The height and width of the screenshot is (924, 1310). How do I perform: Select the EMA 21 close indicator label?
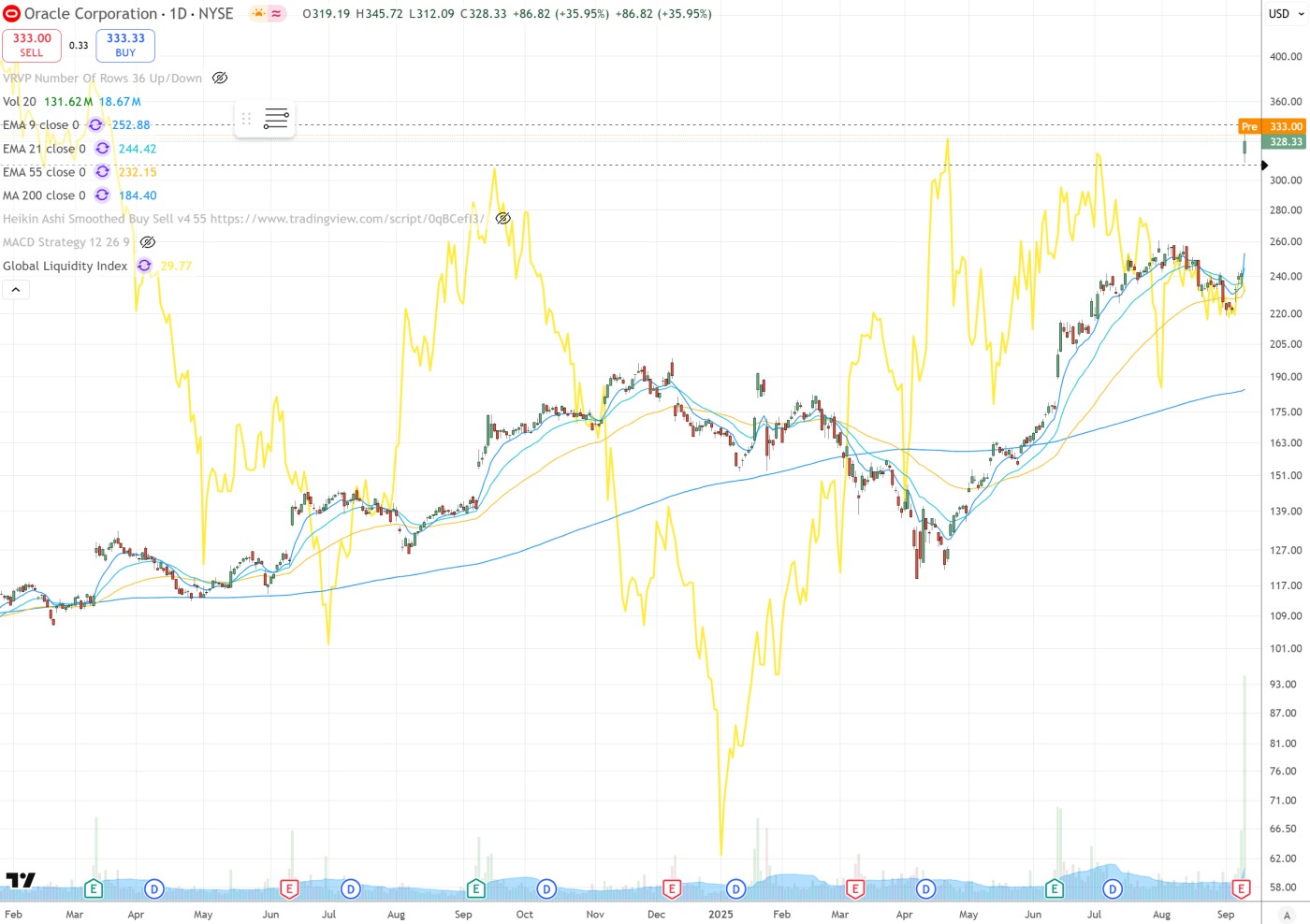[44, 149]
